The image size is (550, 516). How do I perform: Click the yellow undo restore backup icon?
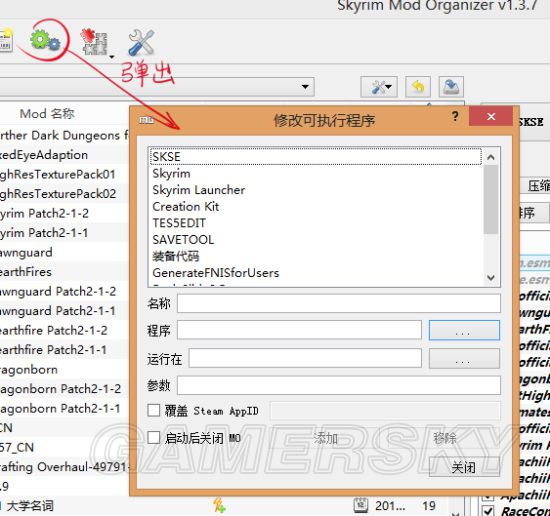pos(418,87)
